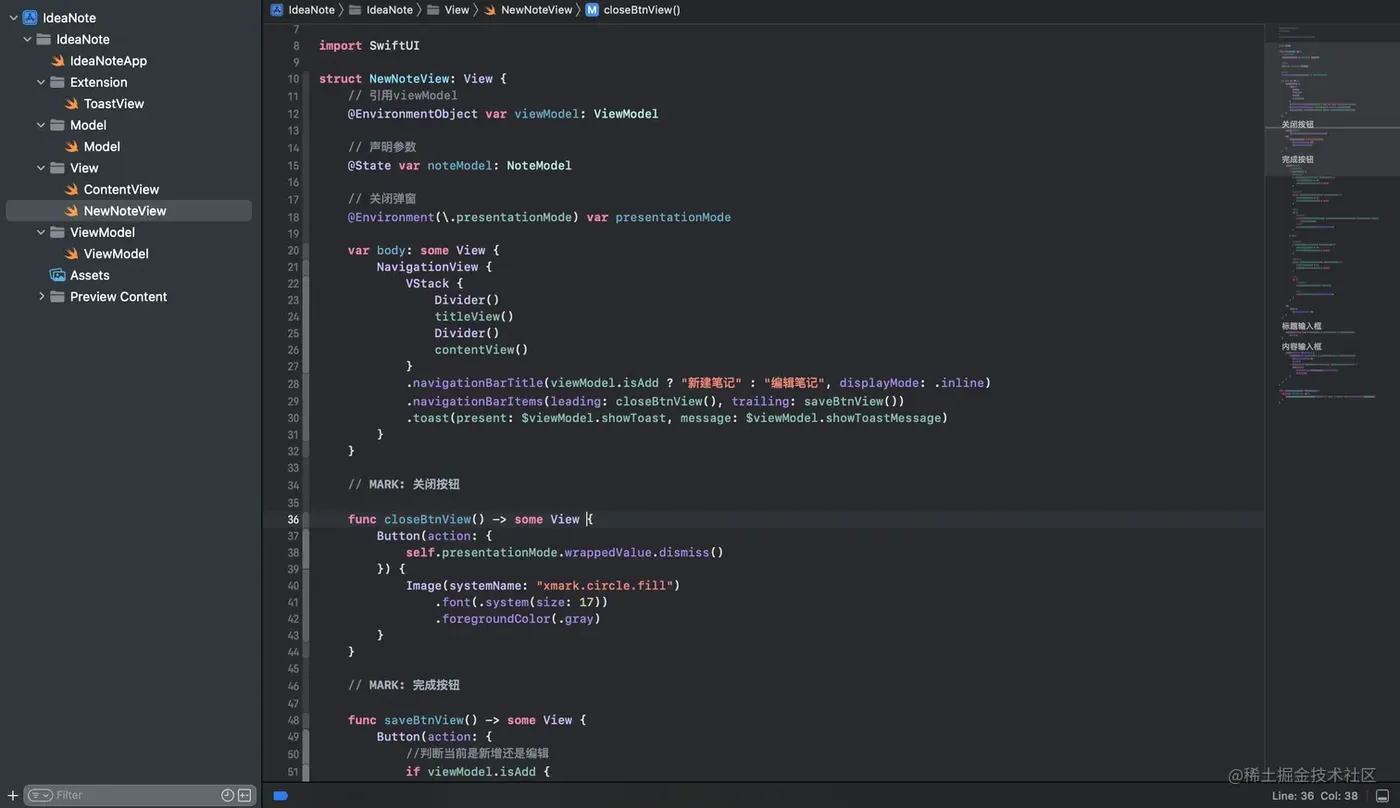1400x808 pixels.
Task: Click 'struct NewNoteView: View {' line
Action: pos(413,79)
